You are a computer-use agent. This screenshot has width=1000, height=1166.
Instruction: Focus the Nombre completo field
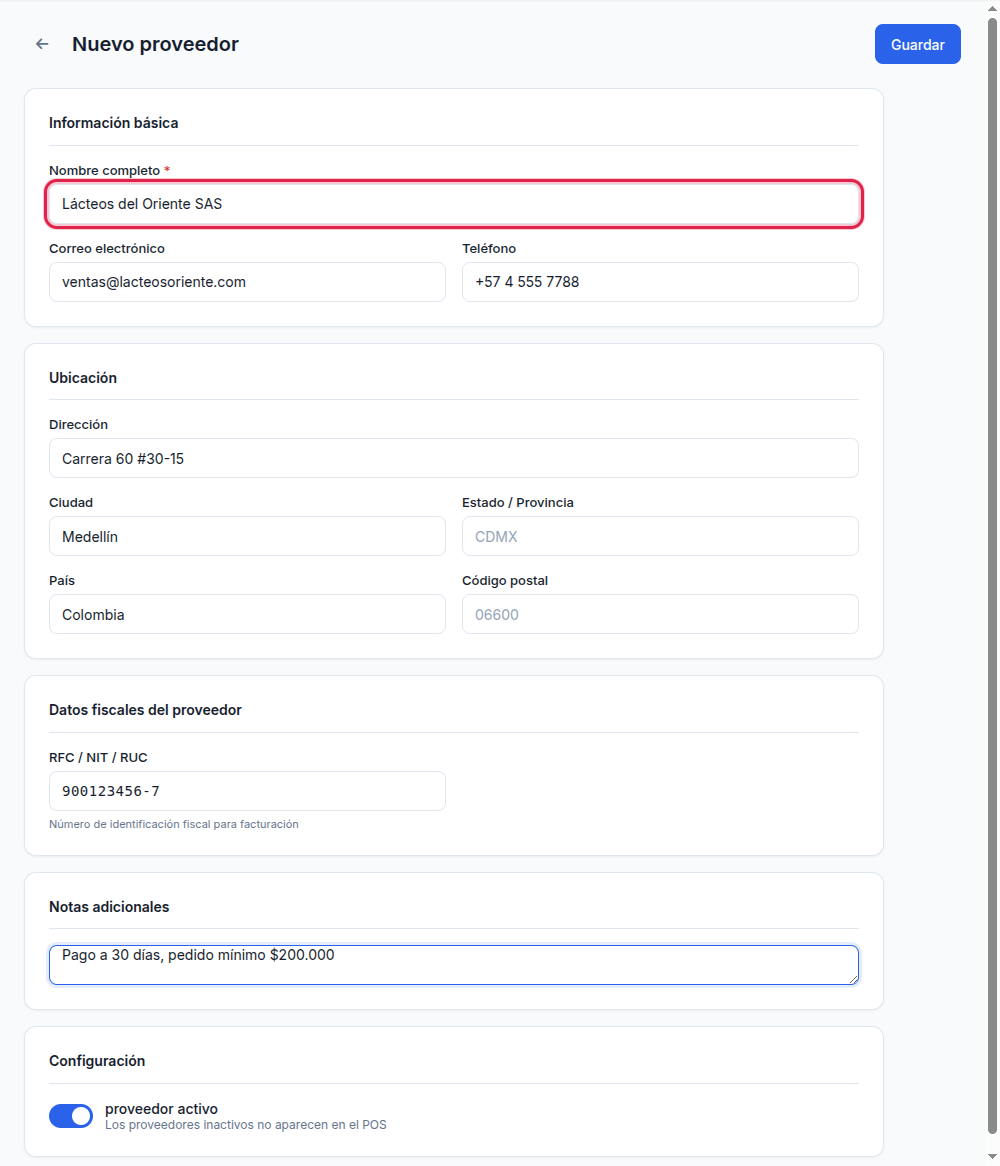click(454, 204)
